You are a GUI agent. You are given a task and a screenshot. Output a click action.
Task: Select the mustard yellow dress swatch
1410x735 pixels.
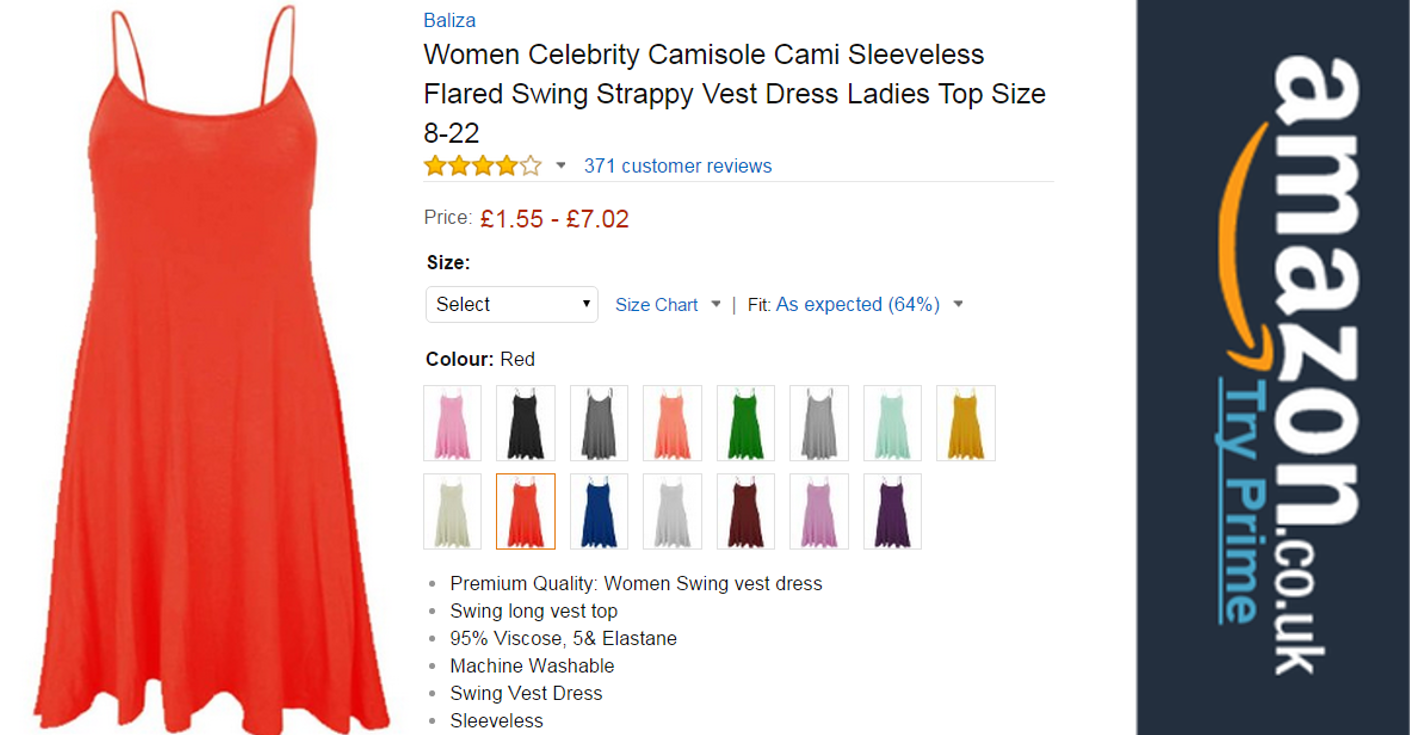click(965, 423)
